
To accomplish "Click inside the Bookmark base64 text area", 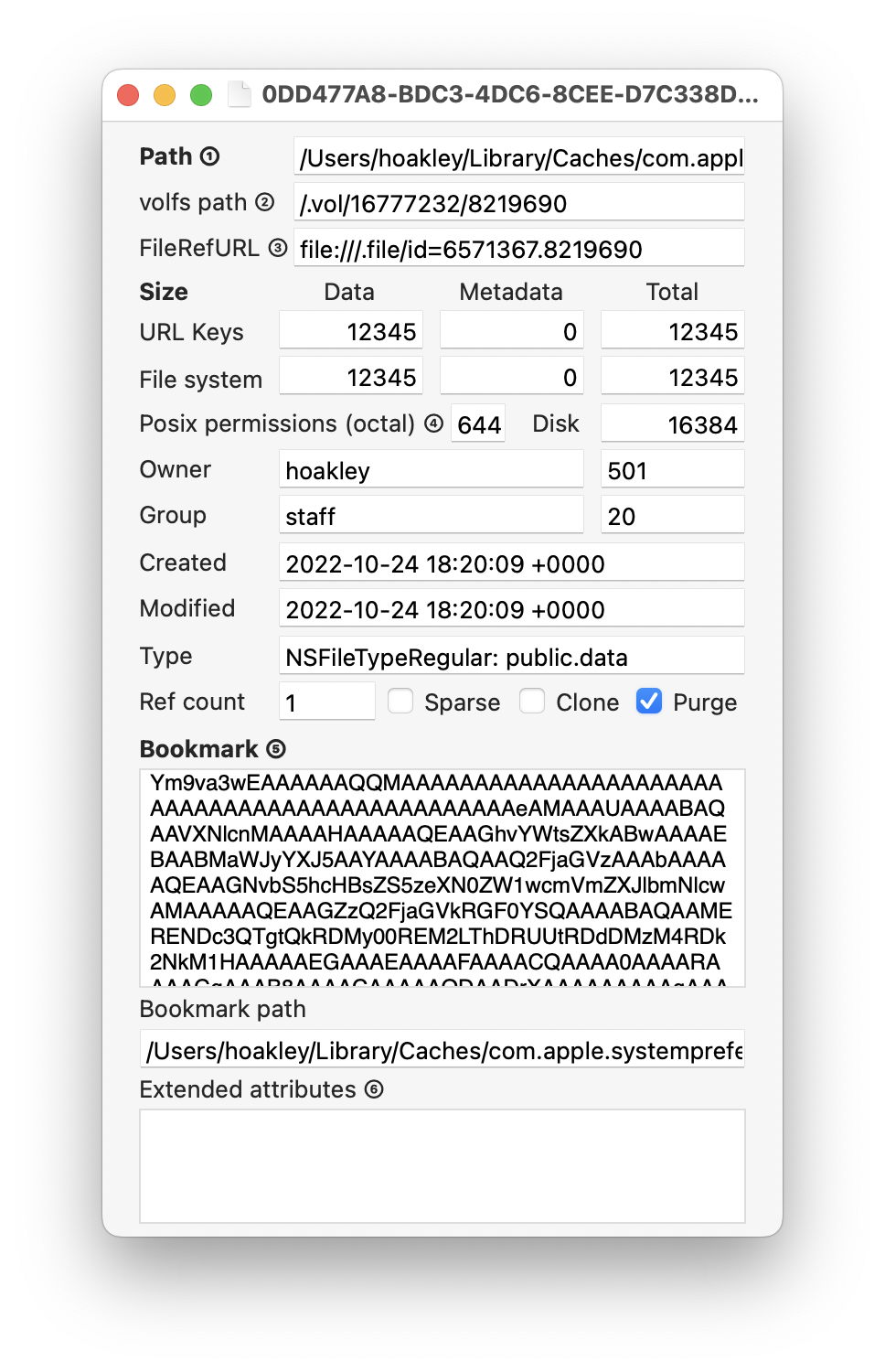I will (442, 878).
